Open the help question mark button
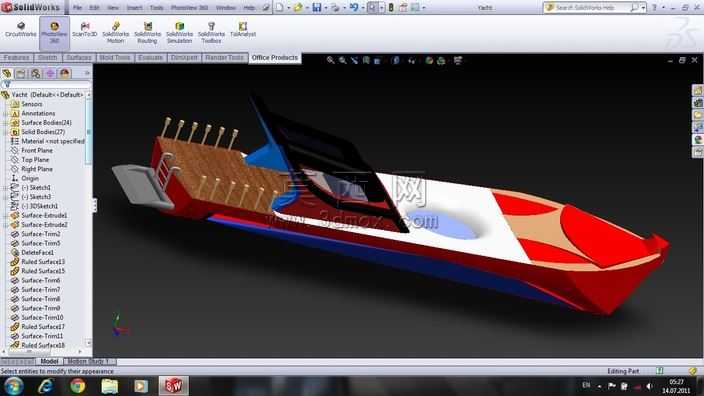 [x=654, y=8]
